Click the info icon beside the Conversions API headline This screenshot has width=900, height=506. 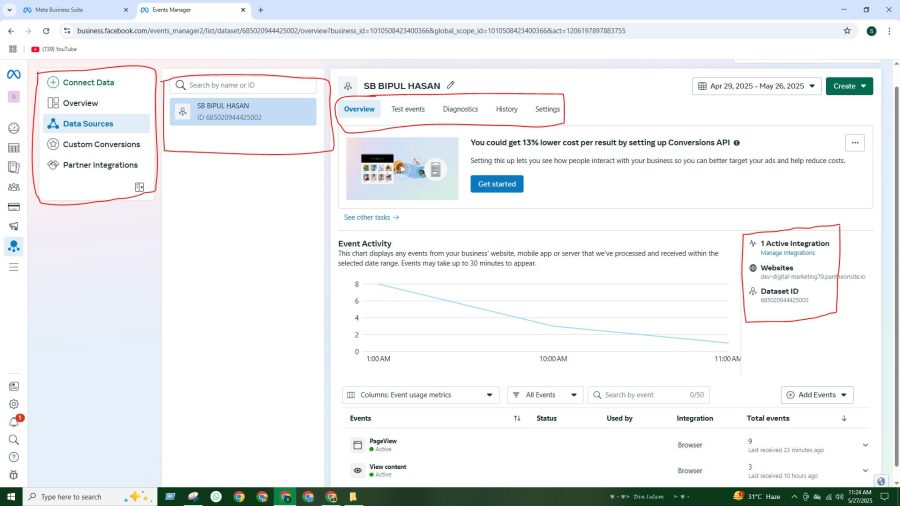pyautogui.click(x=736, y=143)
